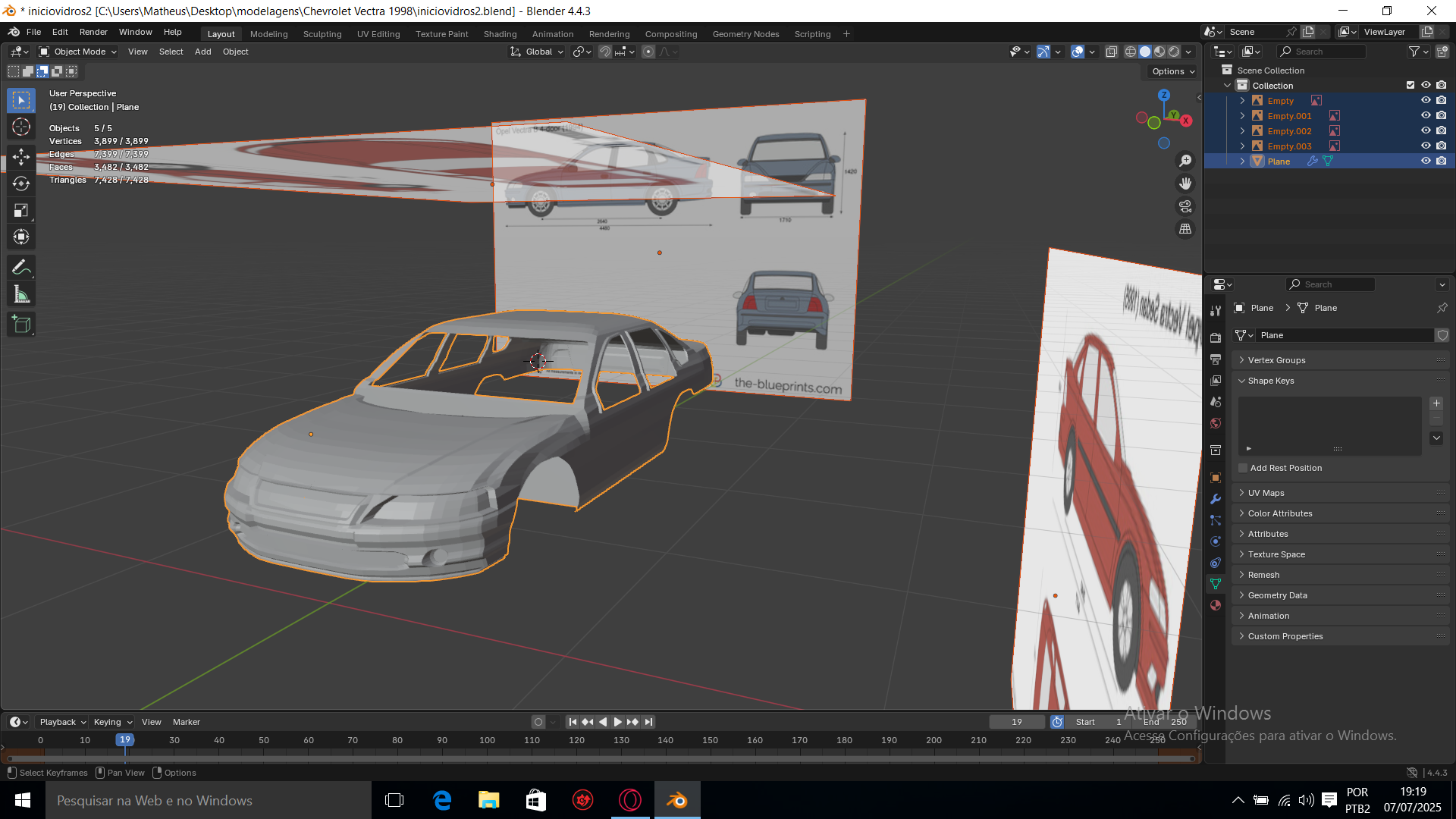This screenshot has height=819, width=1456.
Task: Select the Move tool in toolbar
Action: [21, 157]
